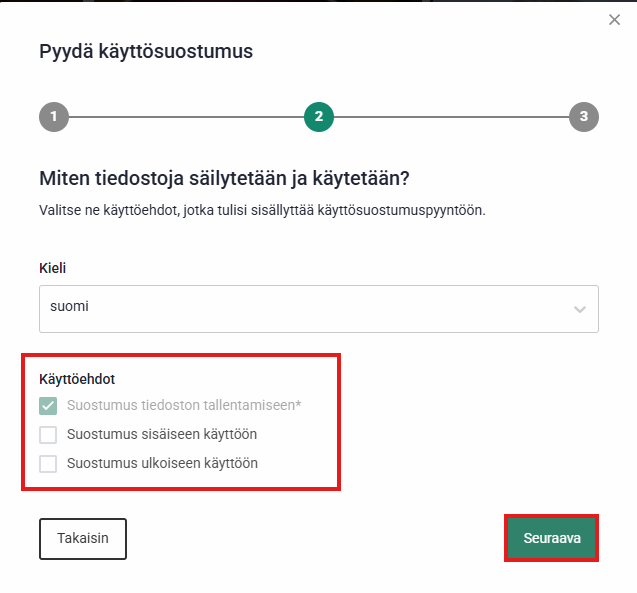The height and width of the screenshot is (593, 637).
Task: Select the 'suomi' language value
Action: point(70,307)
